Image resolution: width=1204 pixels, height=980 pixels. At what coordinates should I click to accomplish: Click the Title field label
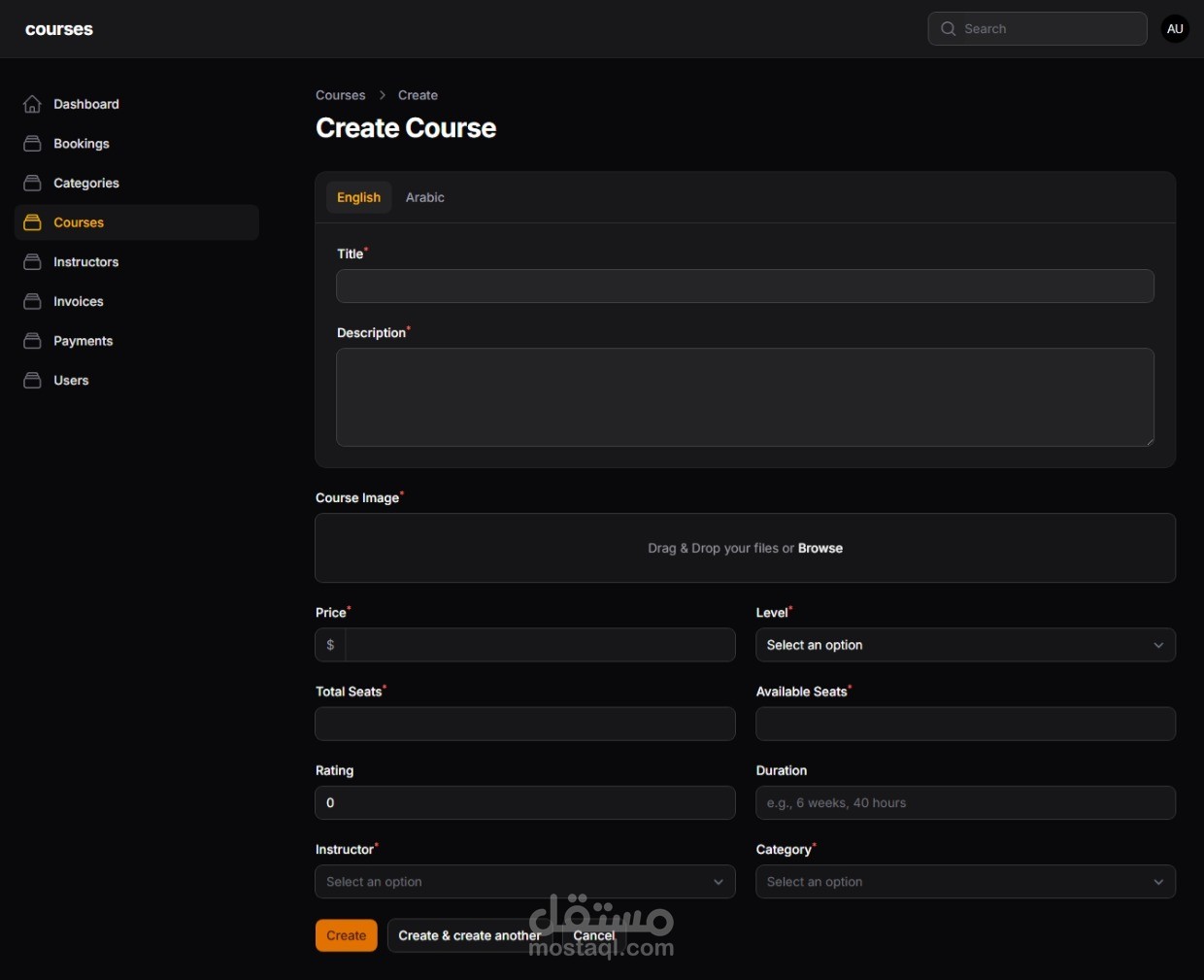[351, 253]
